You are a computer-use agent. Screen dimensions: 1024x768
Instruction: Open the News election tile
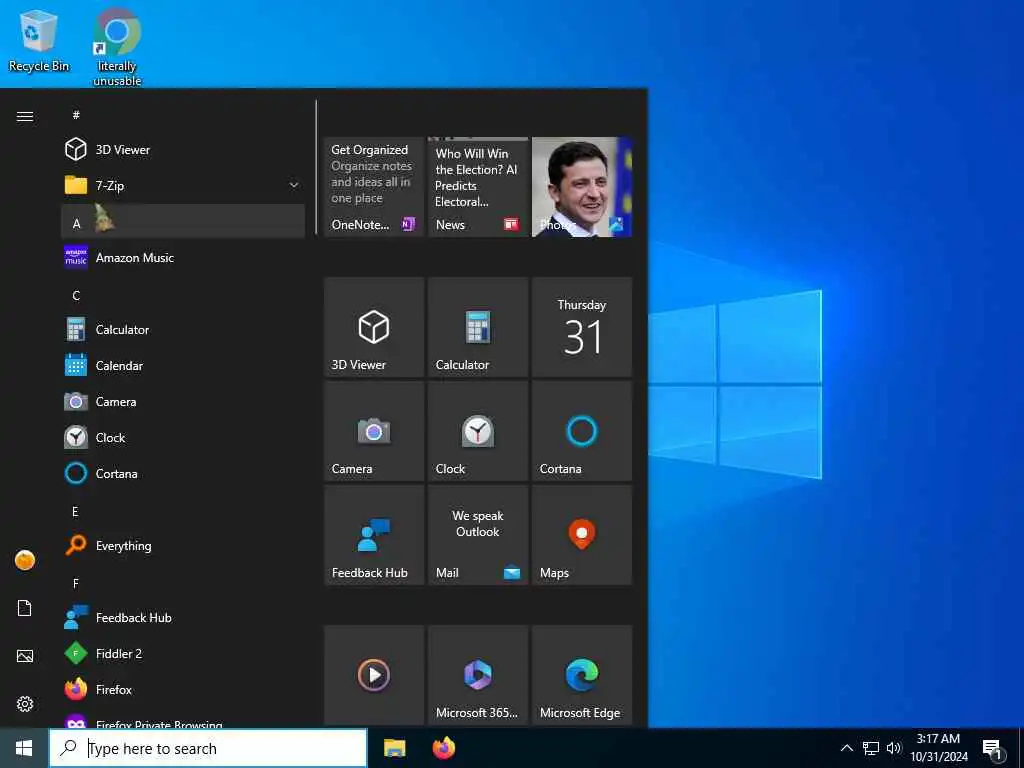click(x=478, y=187)
